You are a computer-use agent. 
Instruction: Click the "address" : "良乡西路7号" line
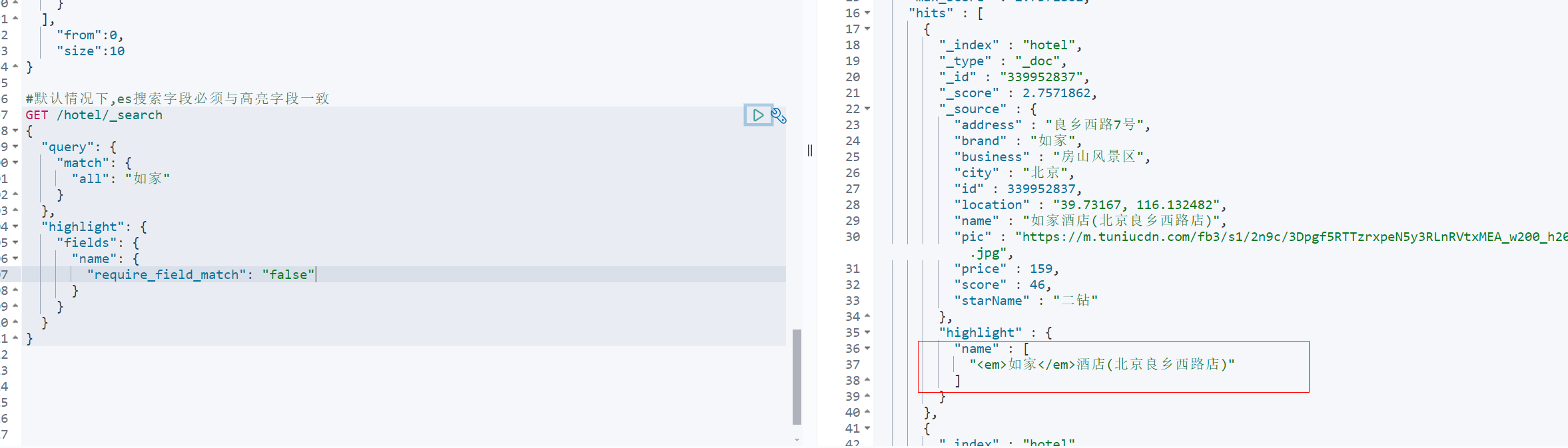pyautogui.click(x=1052, y=124)
